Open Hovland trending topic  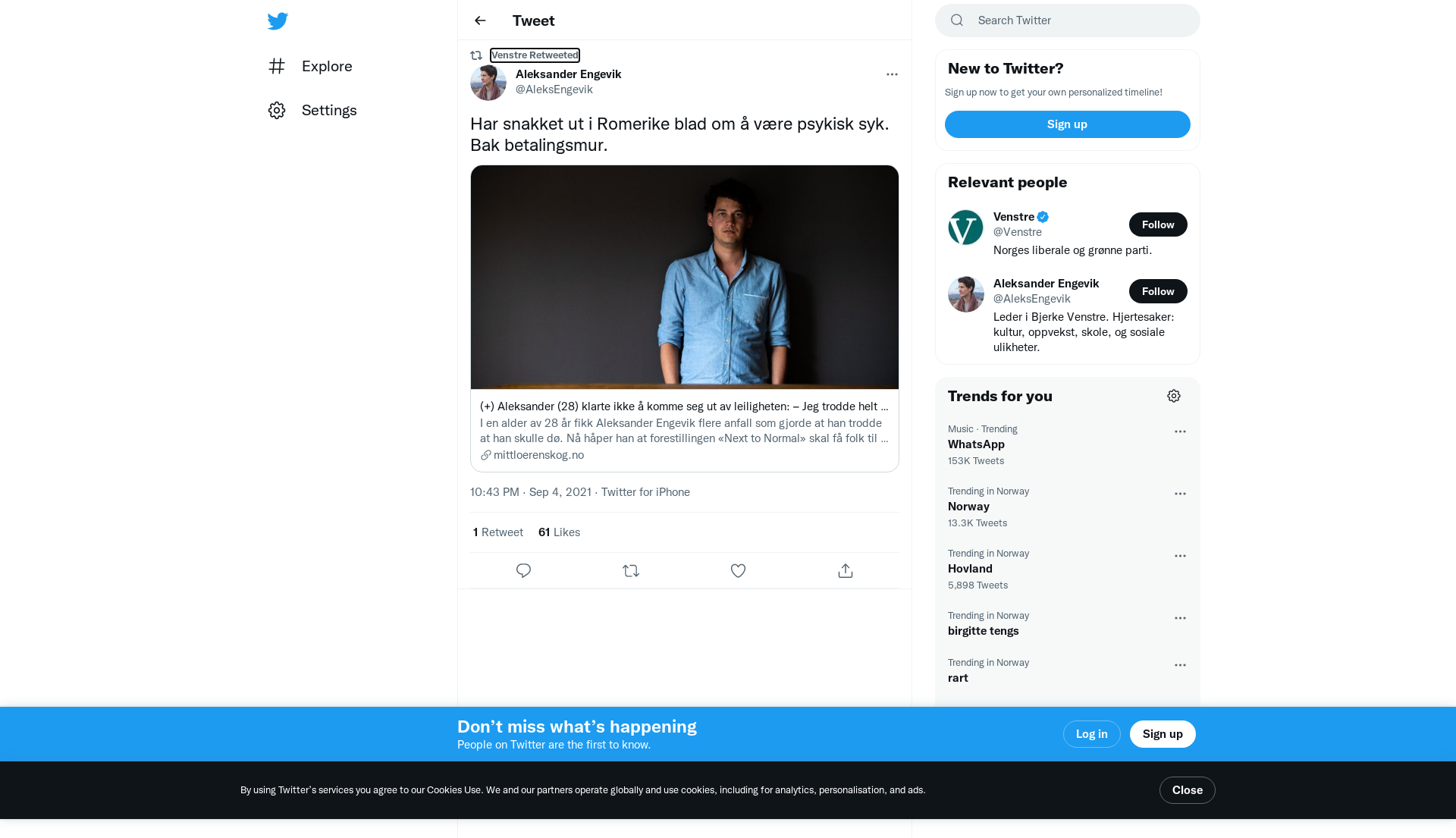pyautogui.click(x=970, y=569)
